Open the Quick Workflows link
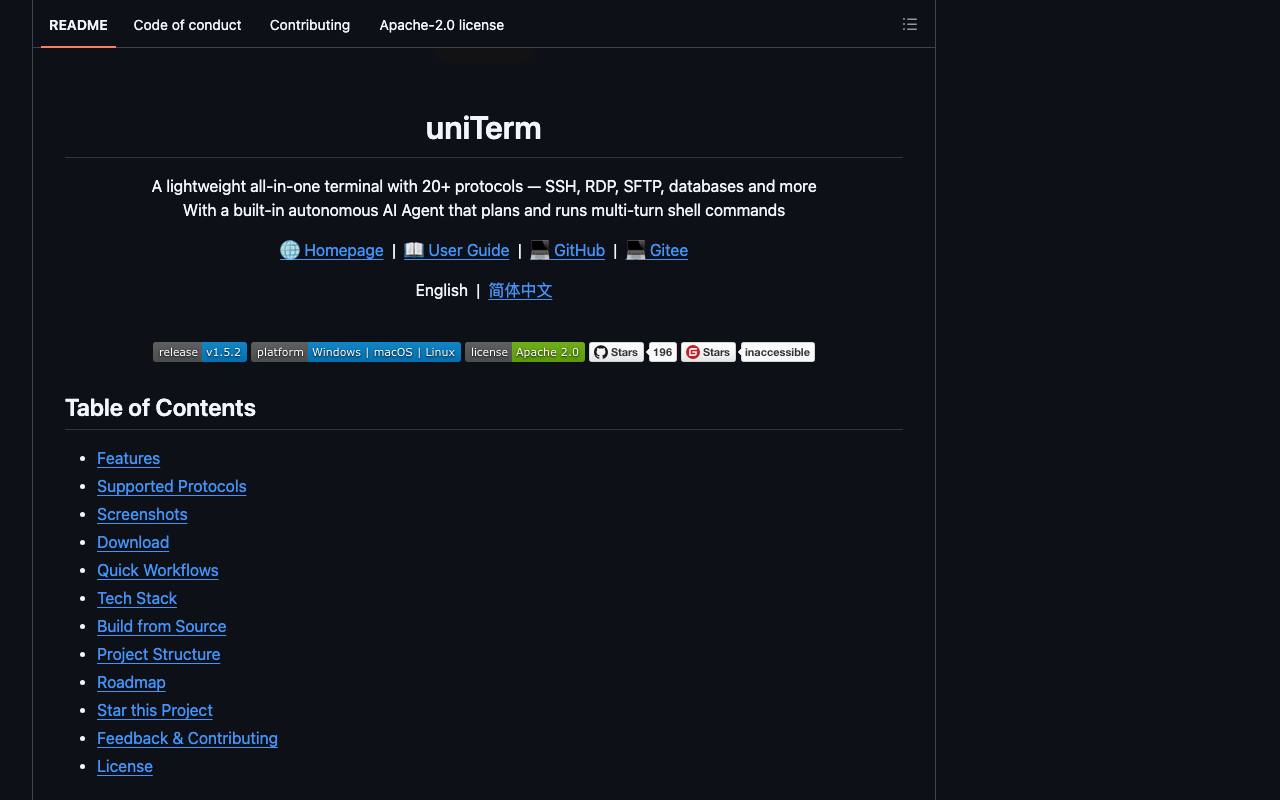The height and width of the screenshot is (800, 1280). 157,570
